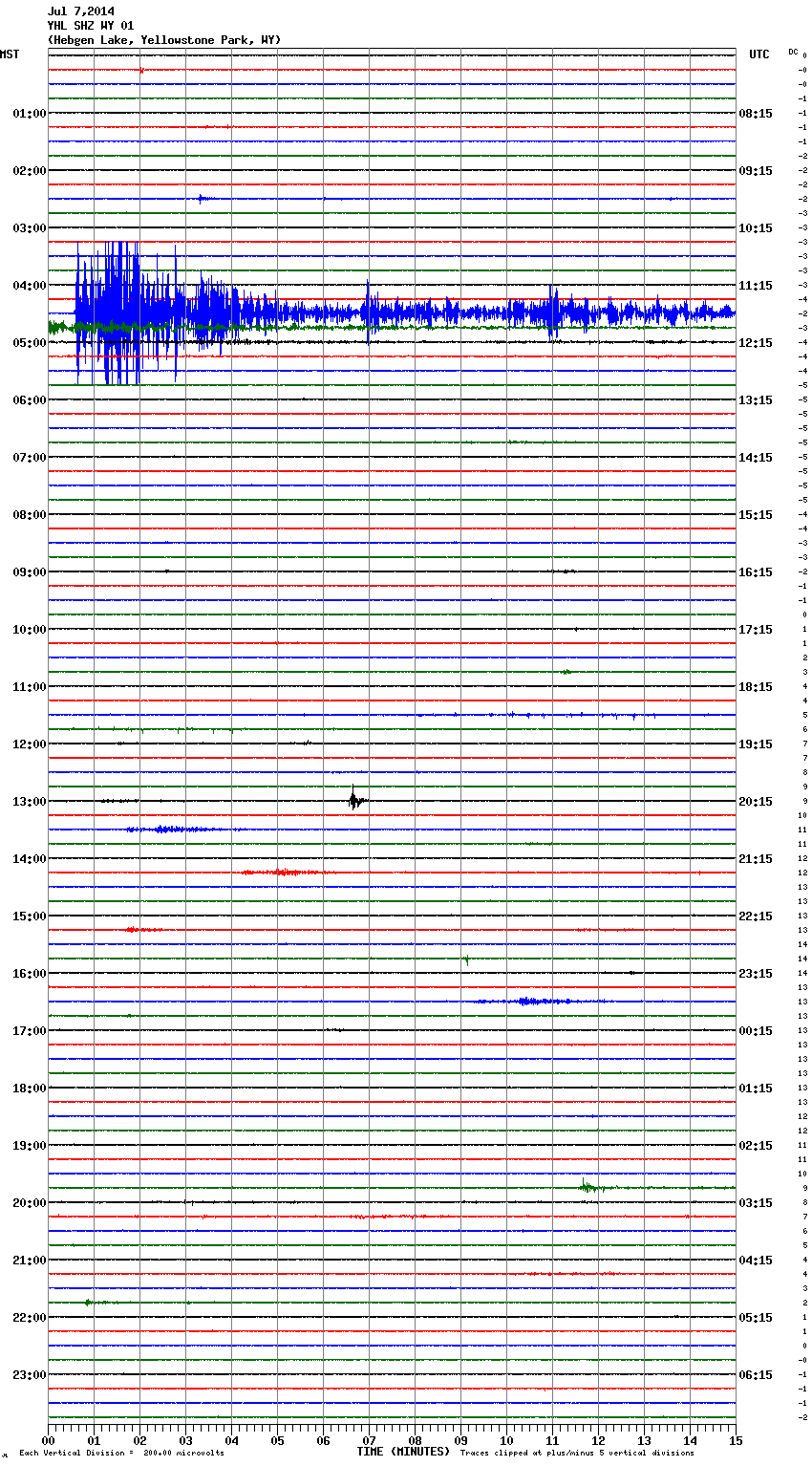Click the green event burst on the 19:45 trace
Image resolution: width=812 pixels, height=1466 pixels.
(588, 1187)
